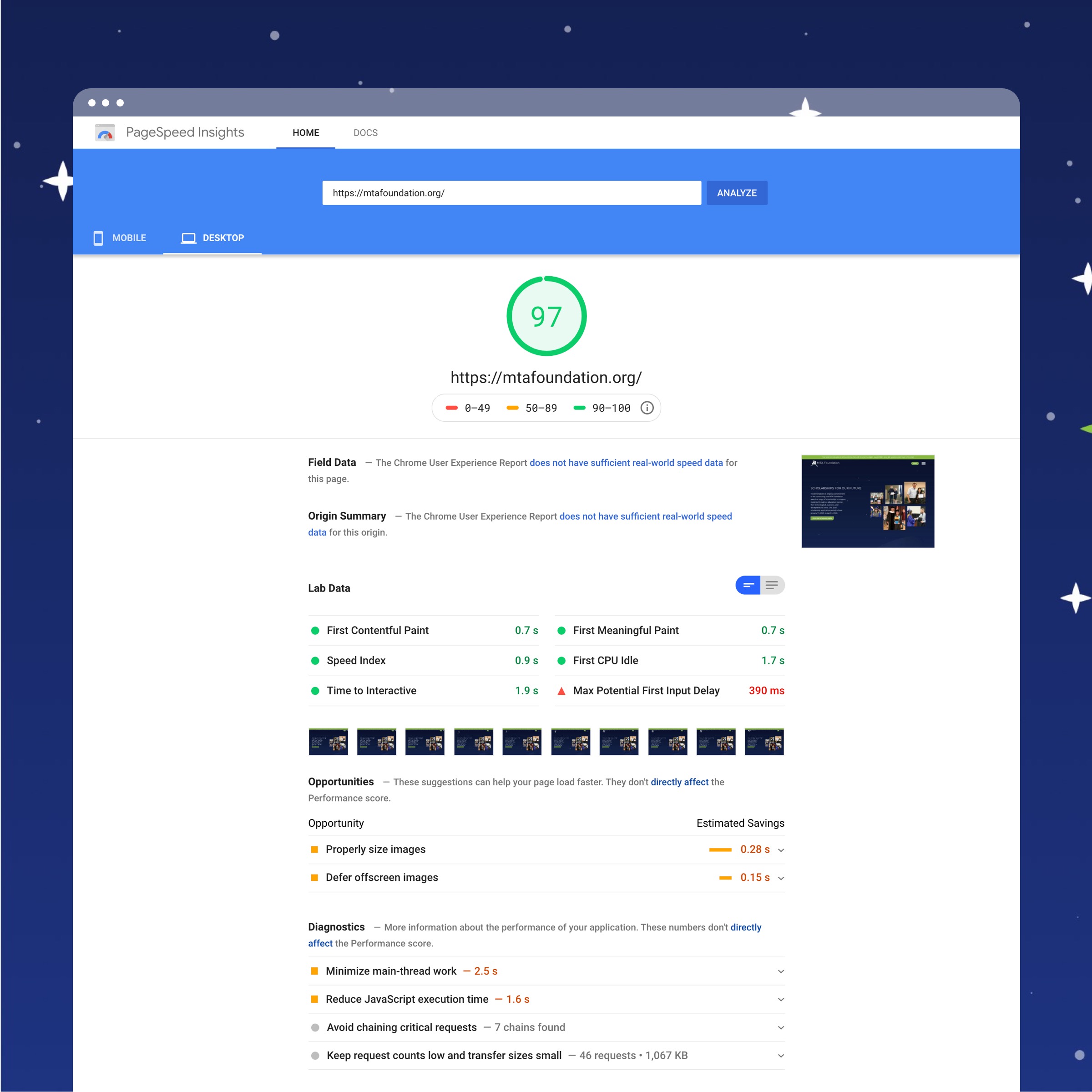The image size is (1092, 1092).
Task: Open the score scale info icon
Action: click(x=647, y=408)
